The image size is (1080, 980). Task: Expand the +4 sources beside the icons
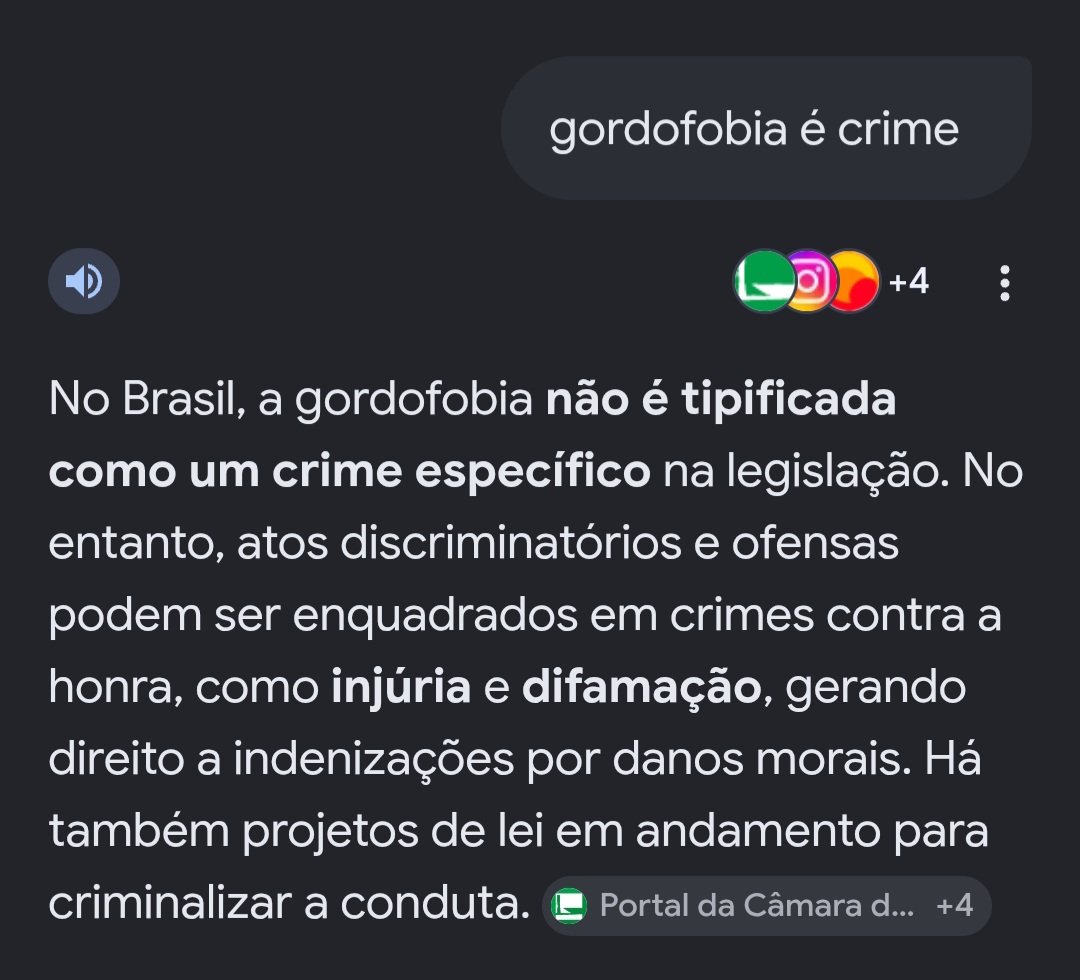[908, 282]
